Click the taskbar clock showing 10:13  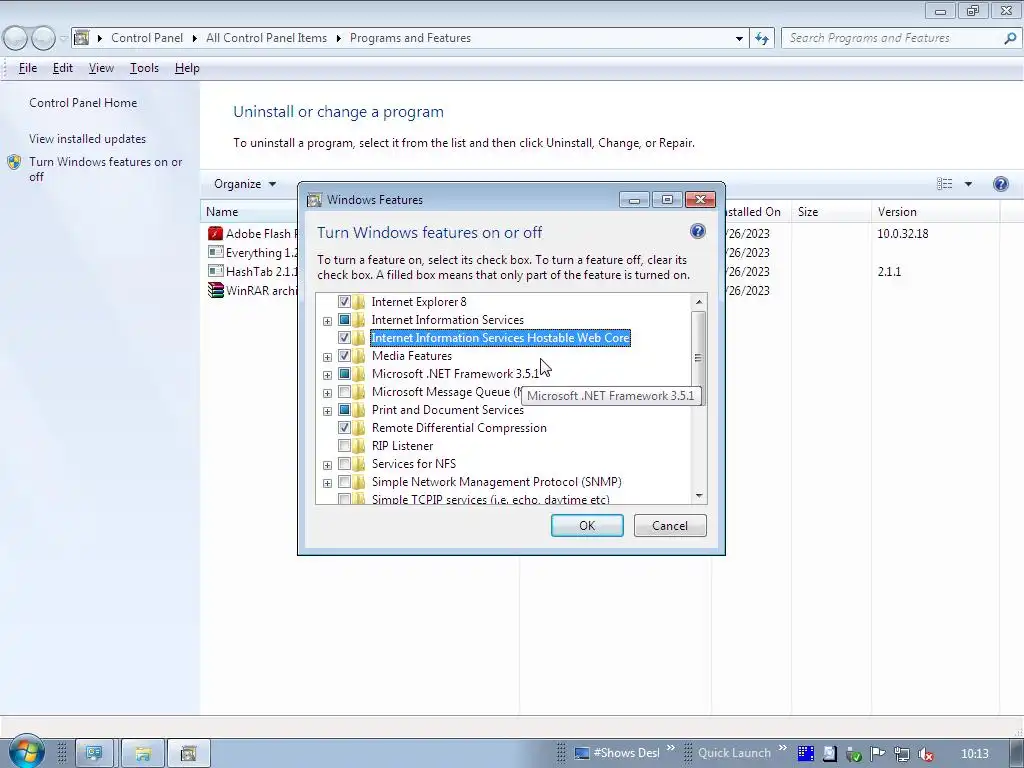click(974, 754)
